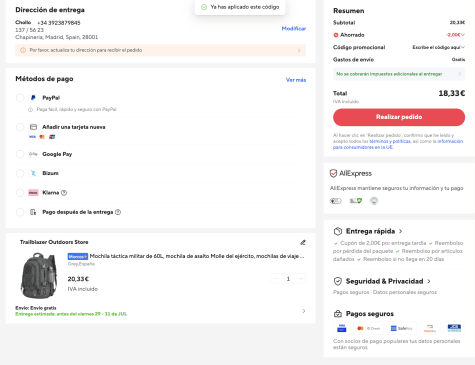Click the edit note icon beside Trailblazer Outdoors Store

coord(303,242)
